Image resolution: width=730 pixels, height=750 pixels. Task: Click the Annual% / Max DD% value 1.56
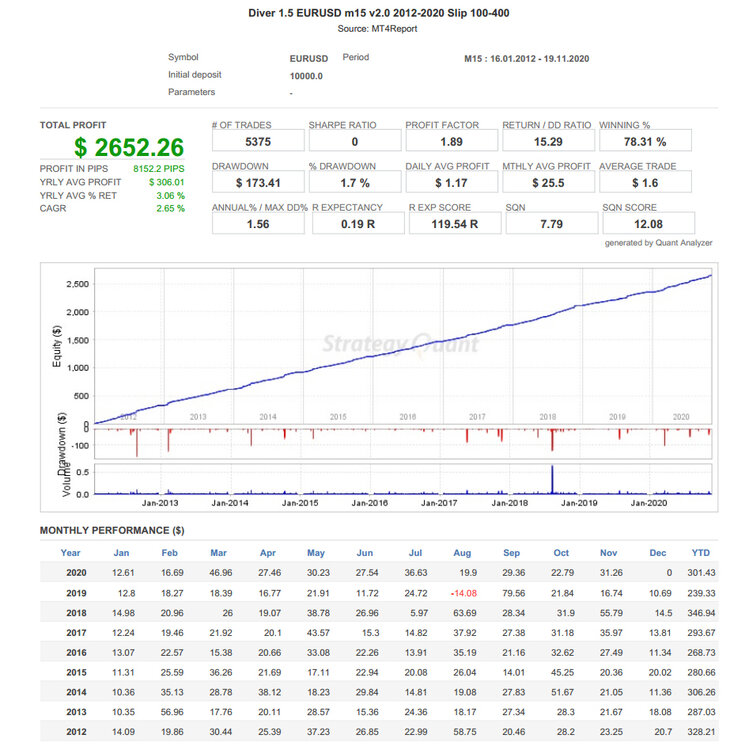[258, 224]
